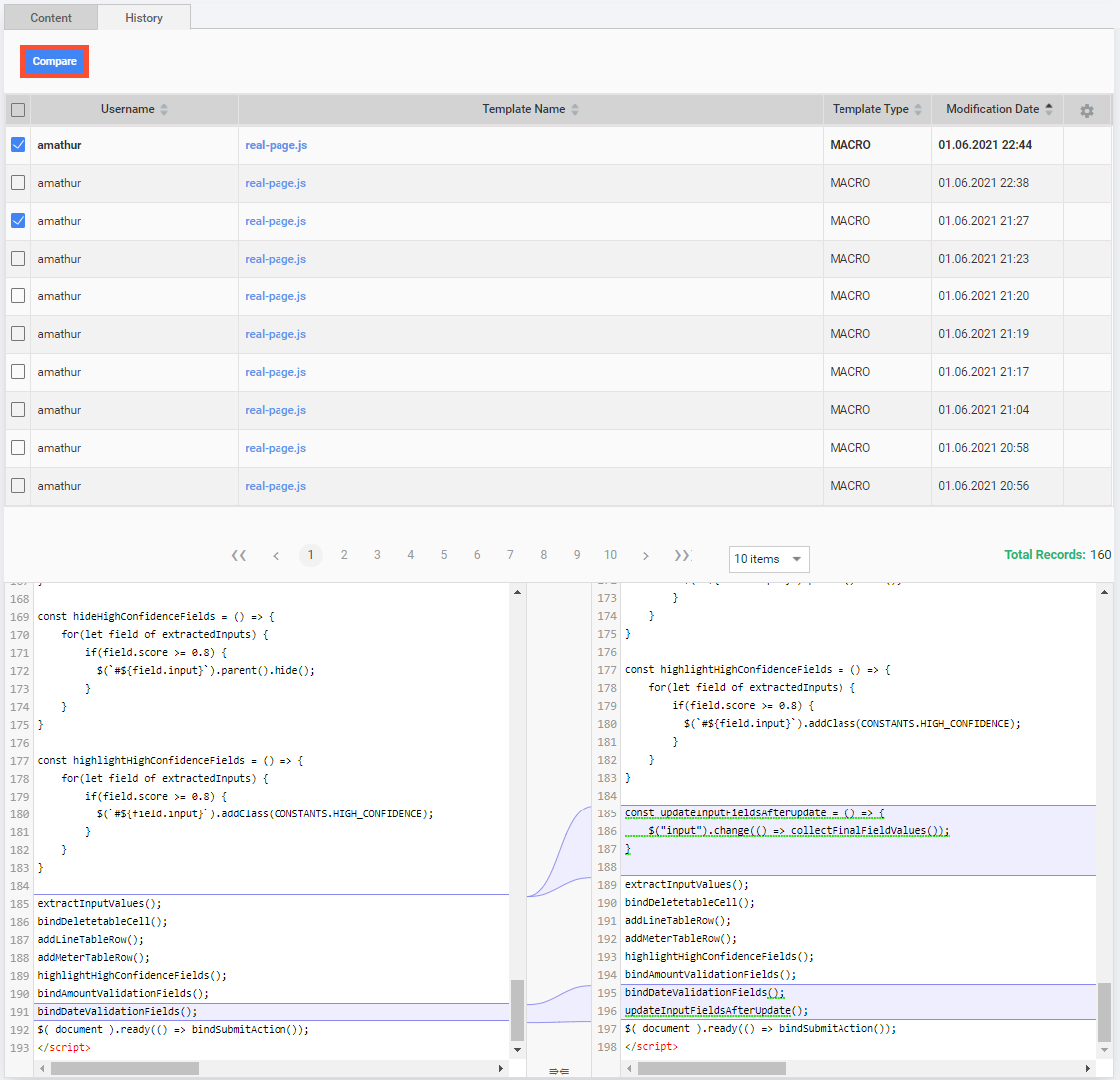
Task: Open real-page.js link from 21:04 row
Action: (276, 410)
